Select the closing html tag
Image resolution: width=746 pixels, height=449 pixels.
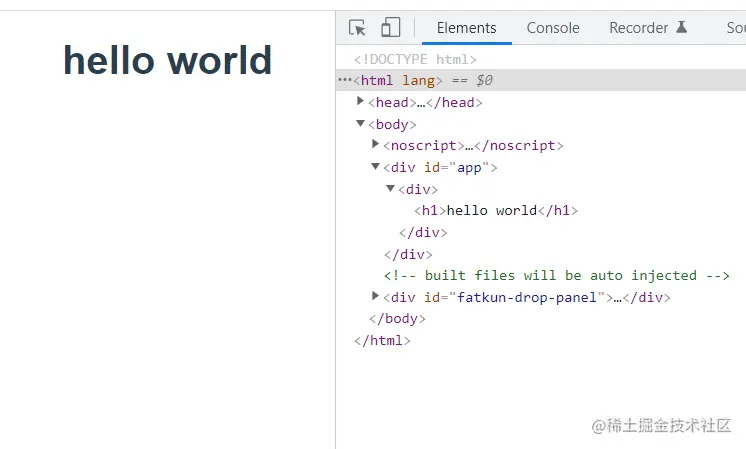382,341
